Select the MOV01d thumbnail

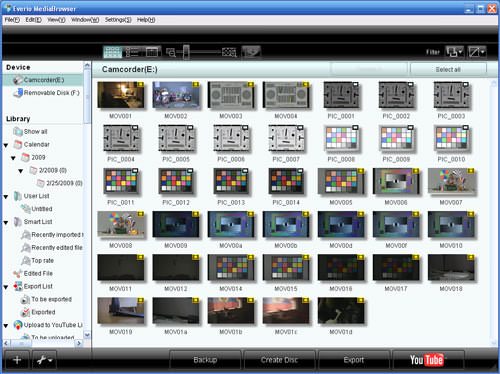coord(341,310)
